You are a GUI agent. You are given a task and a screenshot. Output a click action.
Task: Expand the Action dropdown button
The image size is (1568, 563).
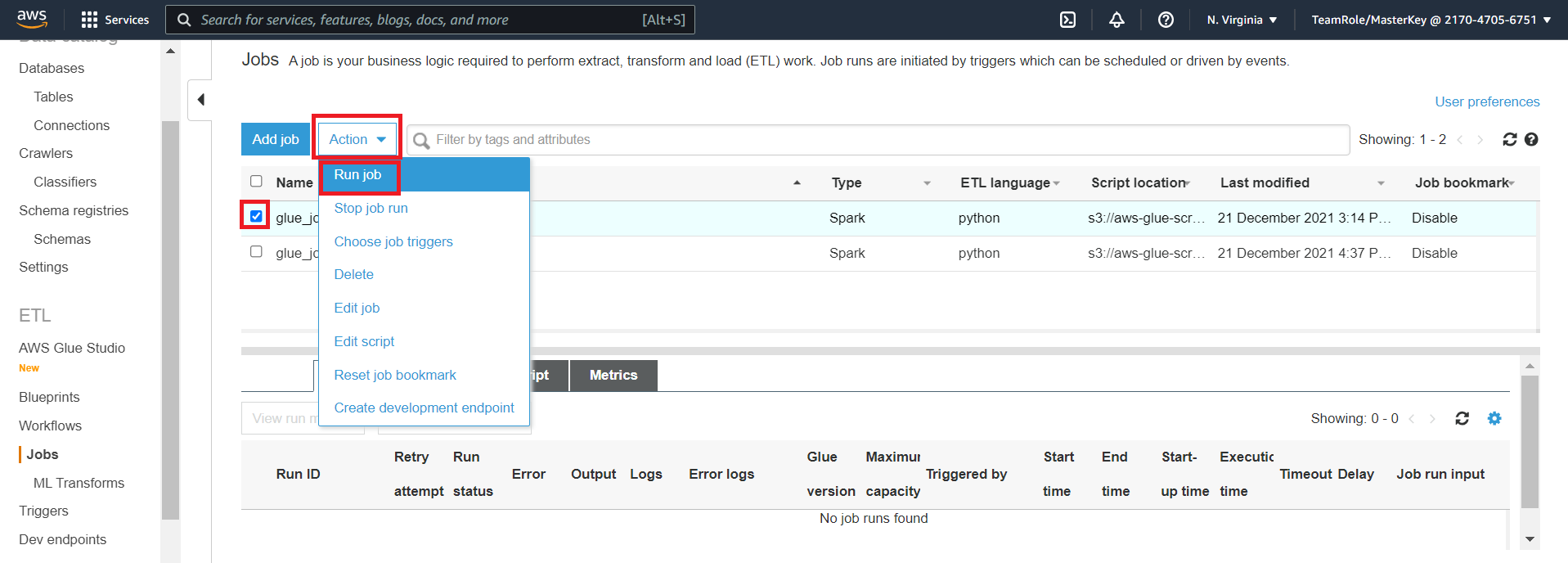(357, 139)
